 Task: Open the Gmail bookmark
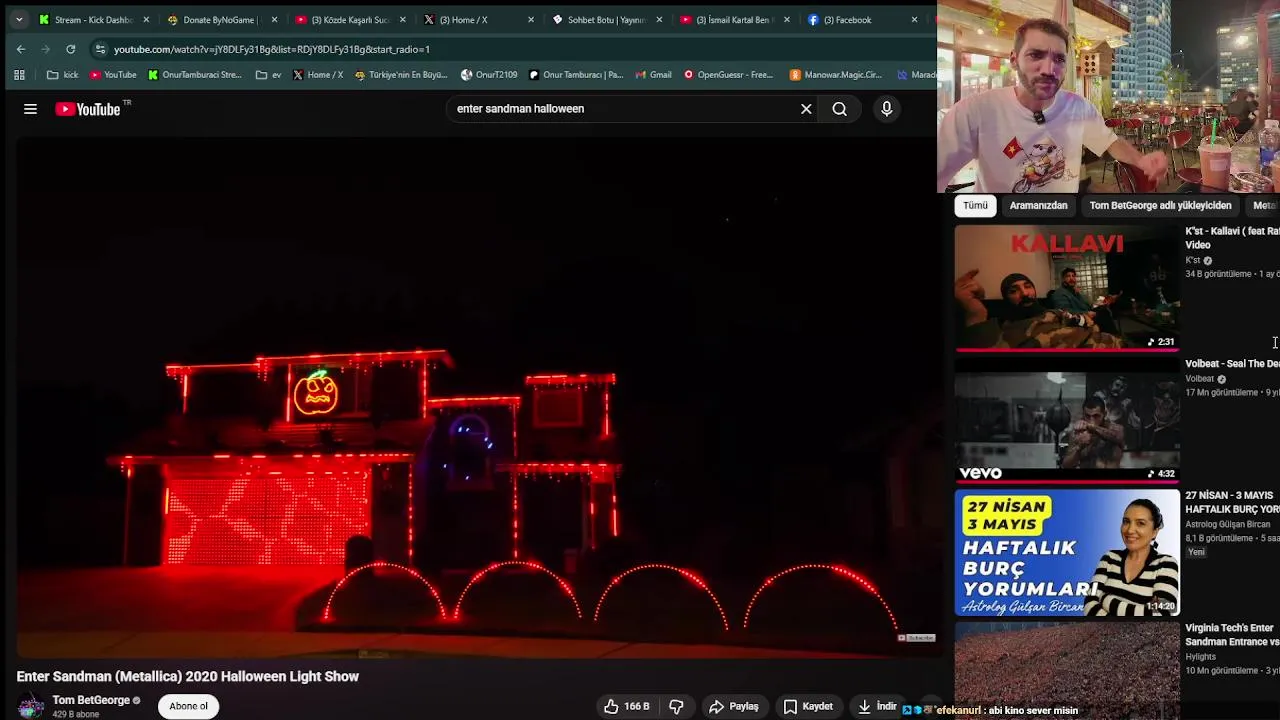pyautogui.click(x=654, y=75)
